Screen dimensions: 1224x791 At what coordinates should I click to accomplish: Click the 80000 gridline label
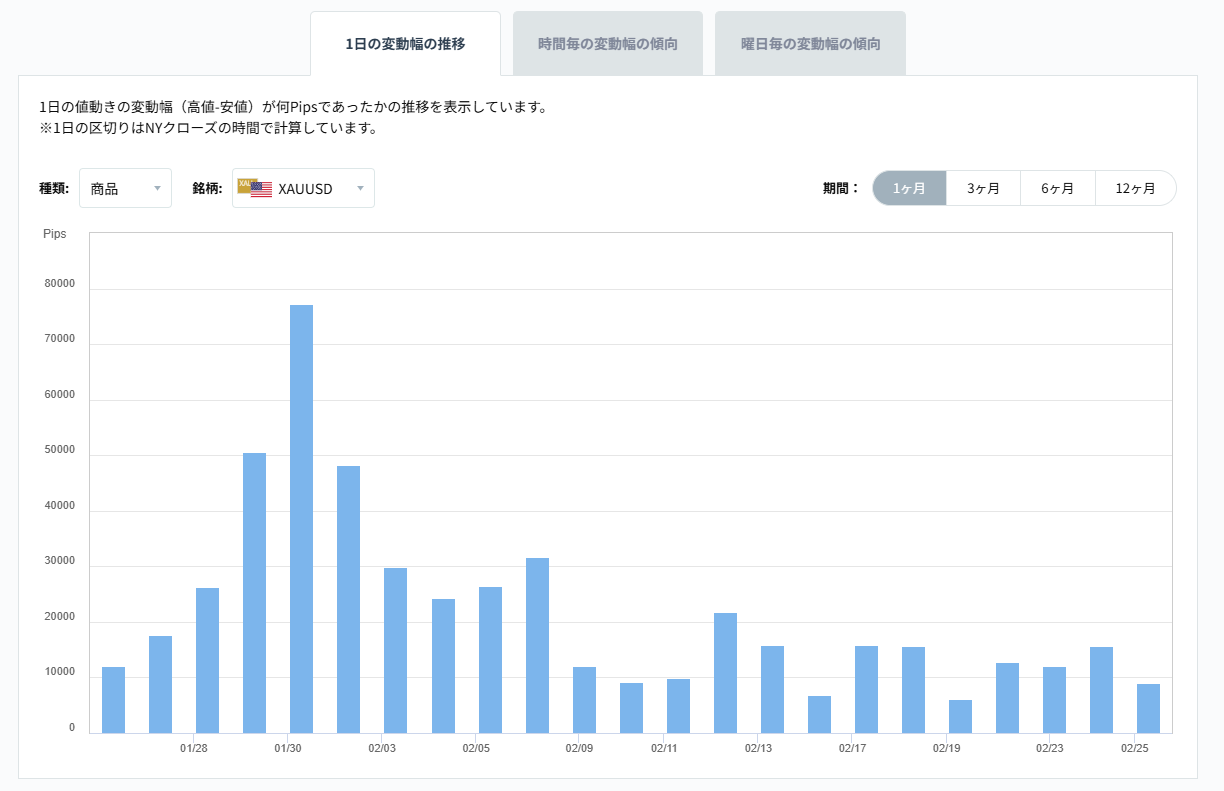59,283
